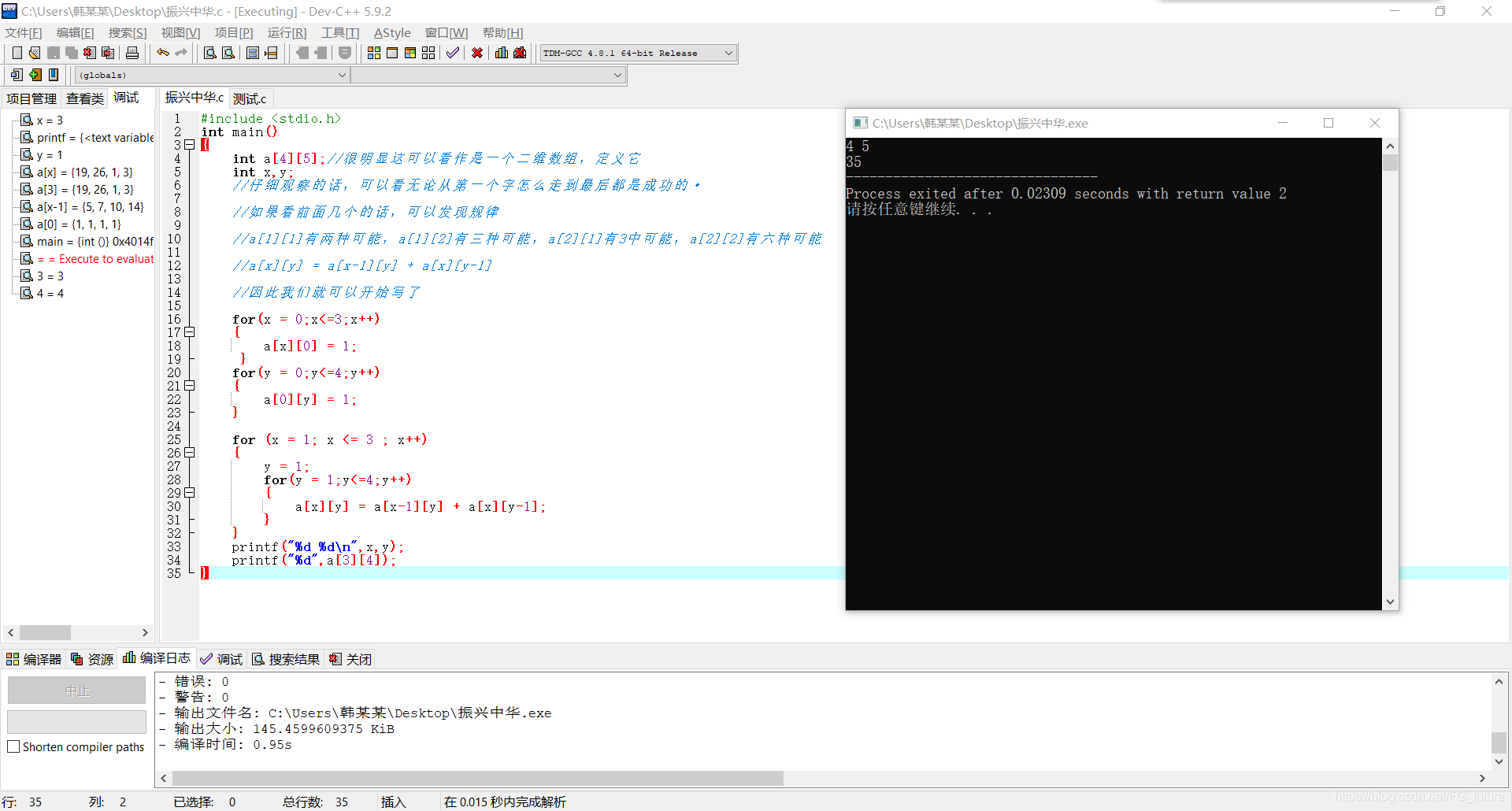
Task: Collapse the code fold at line 17
Action: pyautogui.click(x=190, y=332)
